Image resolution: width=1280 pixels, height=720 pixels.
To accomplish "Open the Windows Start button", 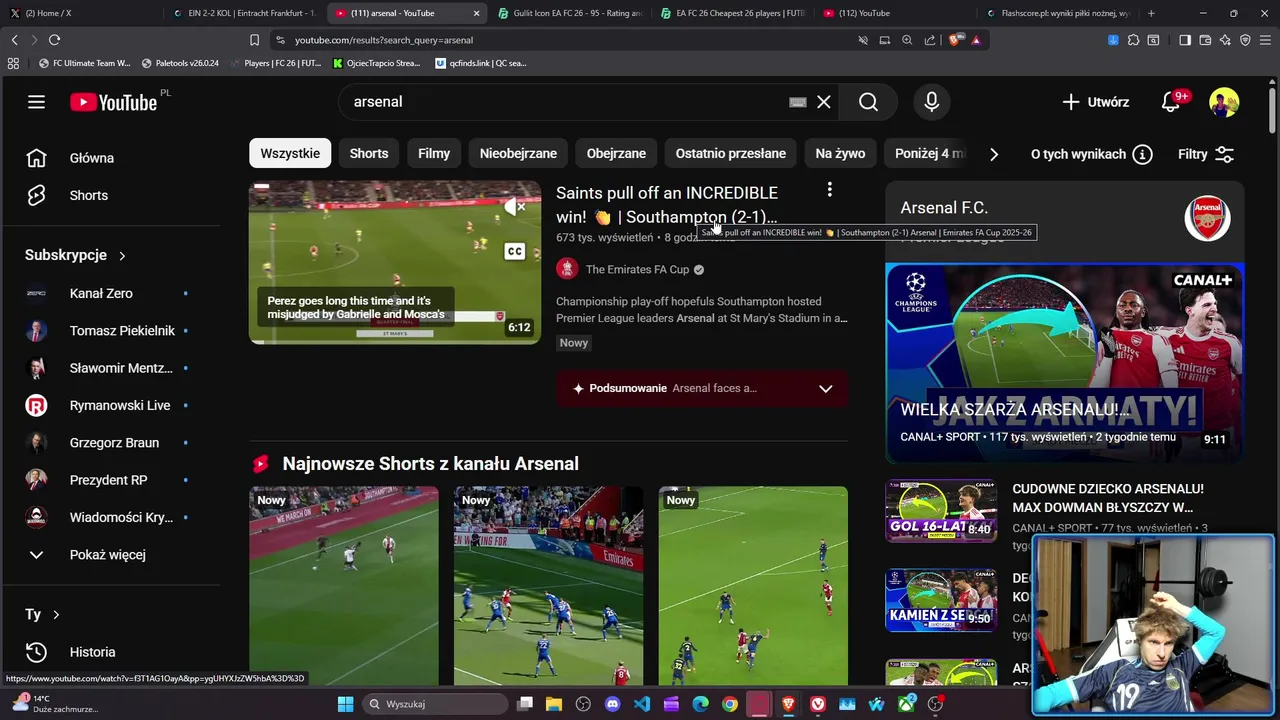I will [345, 704].
